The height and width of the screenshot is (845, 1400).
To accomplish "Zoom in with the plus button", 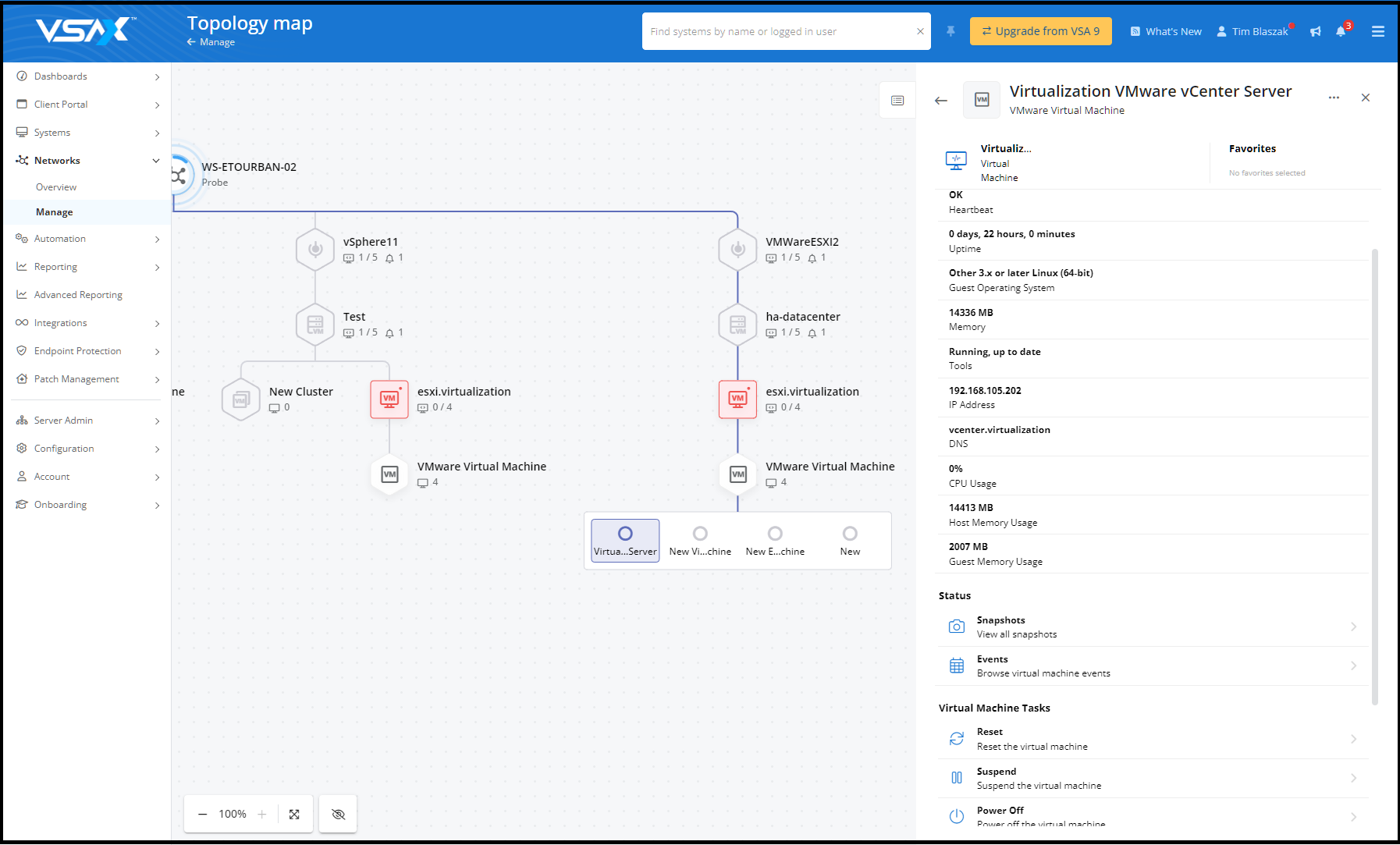I will pos(262,814).
